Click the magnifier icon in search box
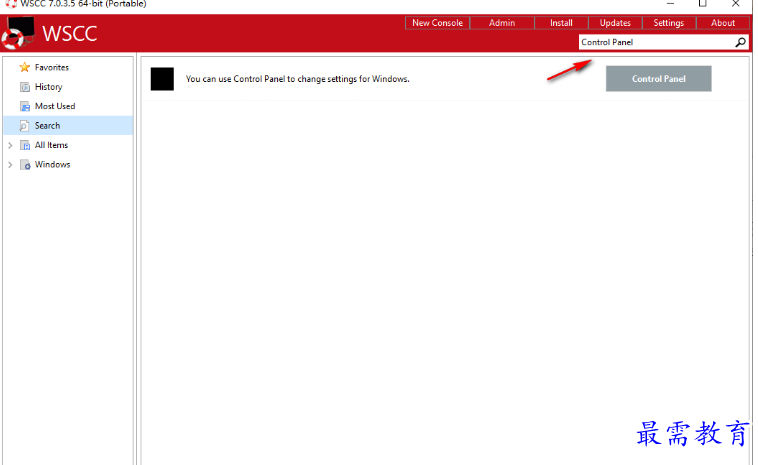The width and height of the screenshot is (758, 465). [x=740, y=43]
